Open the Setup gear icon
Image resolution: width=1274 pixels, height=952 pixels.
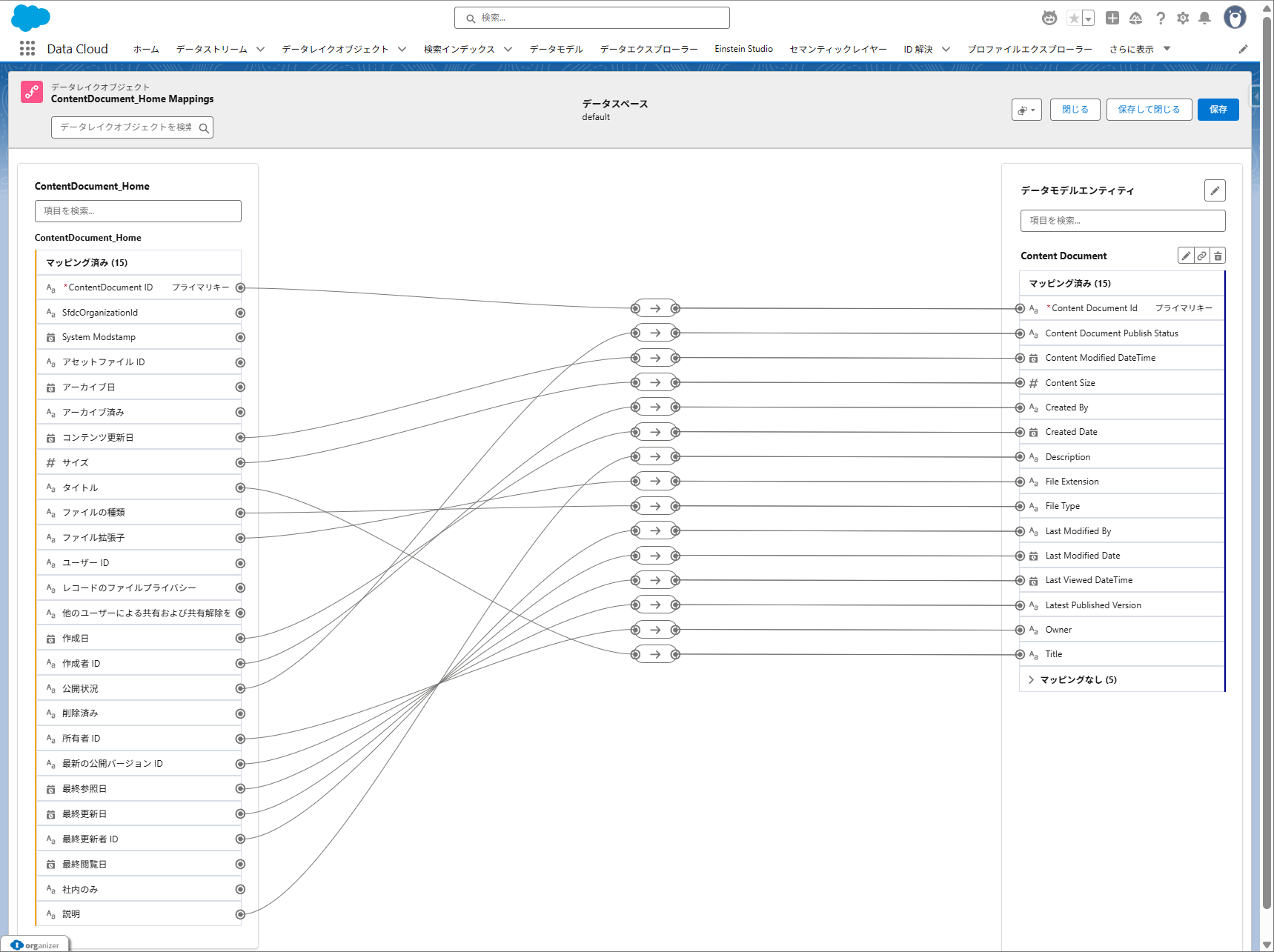pos(1182,19)
